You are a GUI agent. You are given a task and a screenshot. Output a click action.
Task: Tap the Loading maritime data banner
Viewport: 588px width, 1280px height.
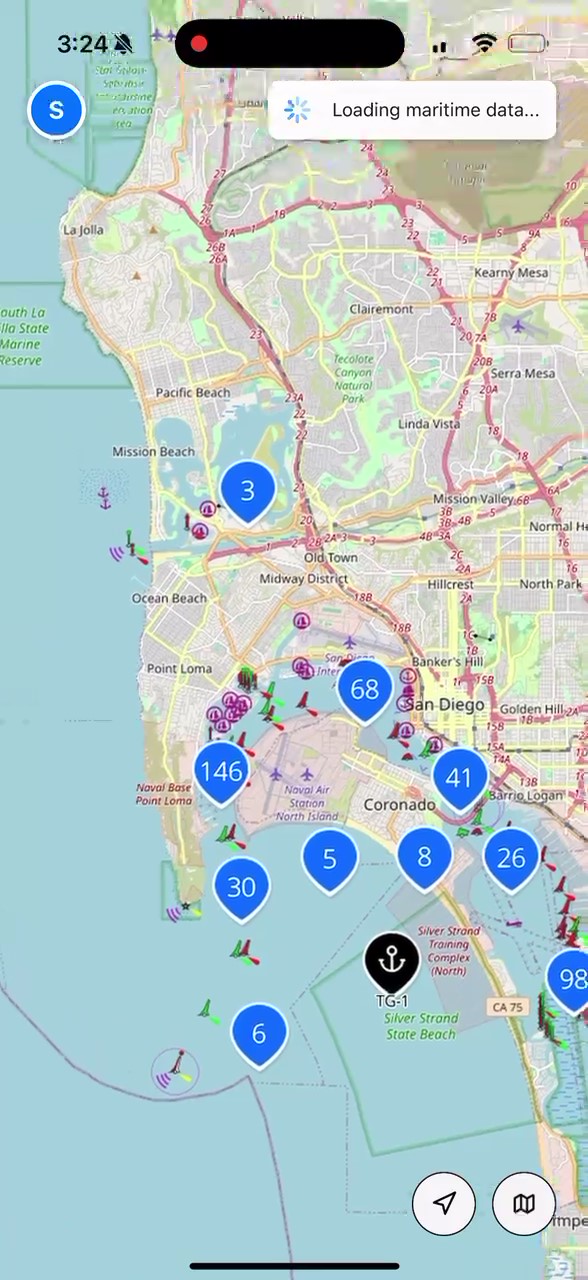point(412,110)
